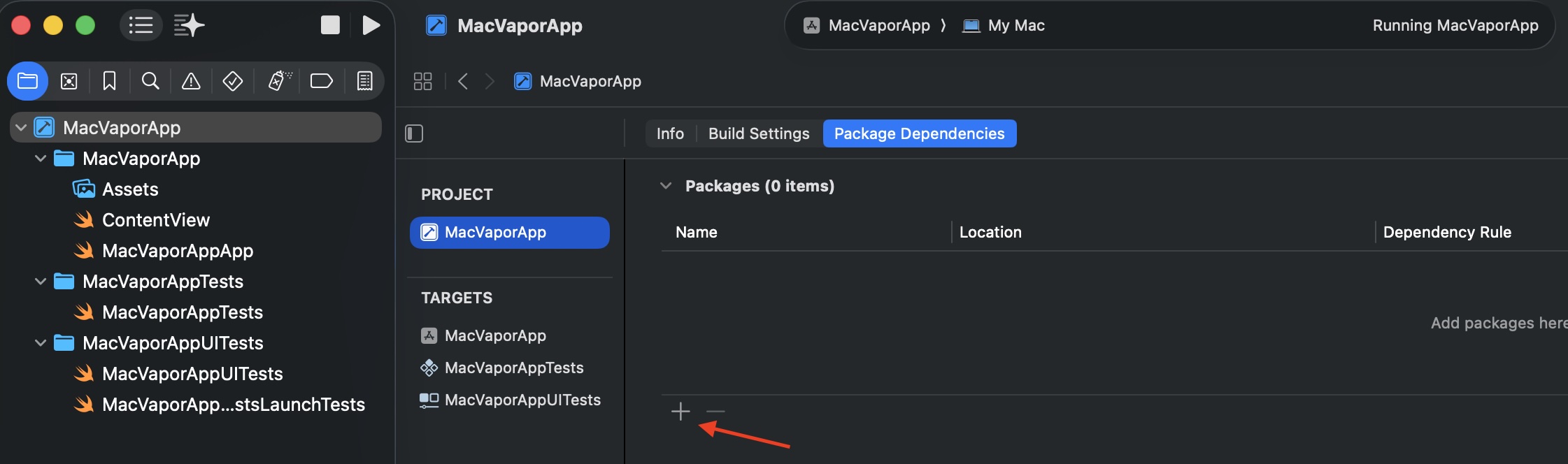
Task: Open the ContentView swift file
Action: click(155, 220)
